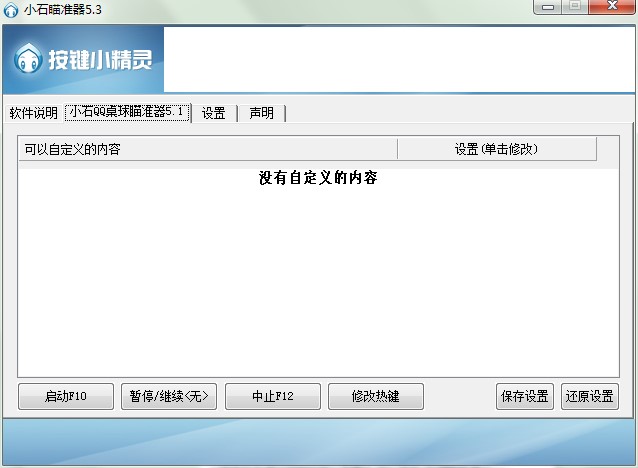Minimize the 小石瞄准器5.3 window

pyautogui.click(x=548, y=7)
